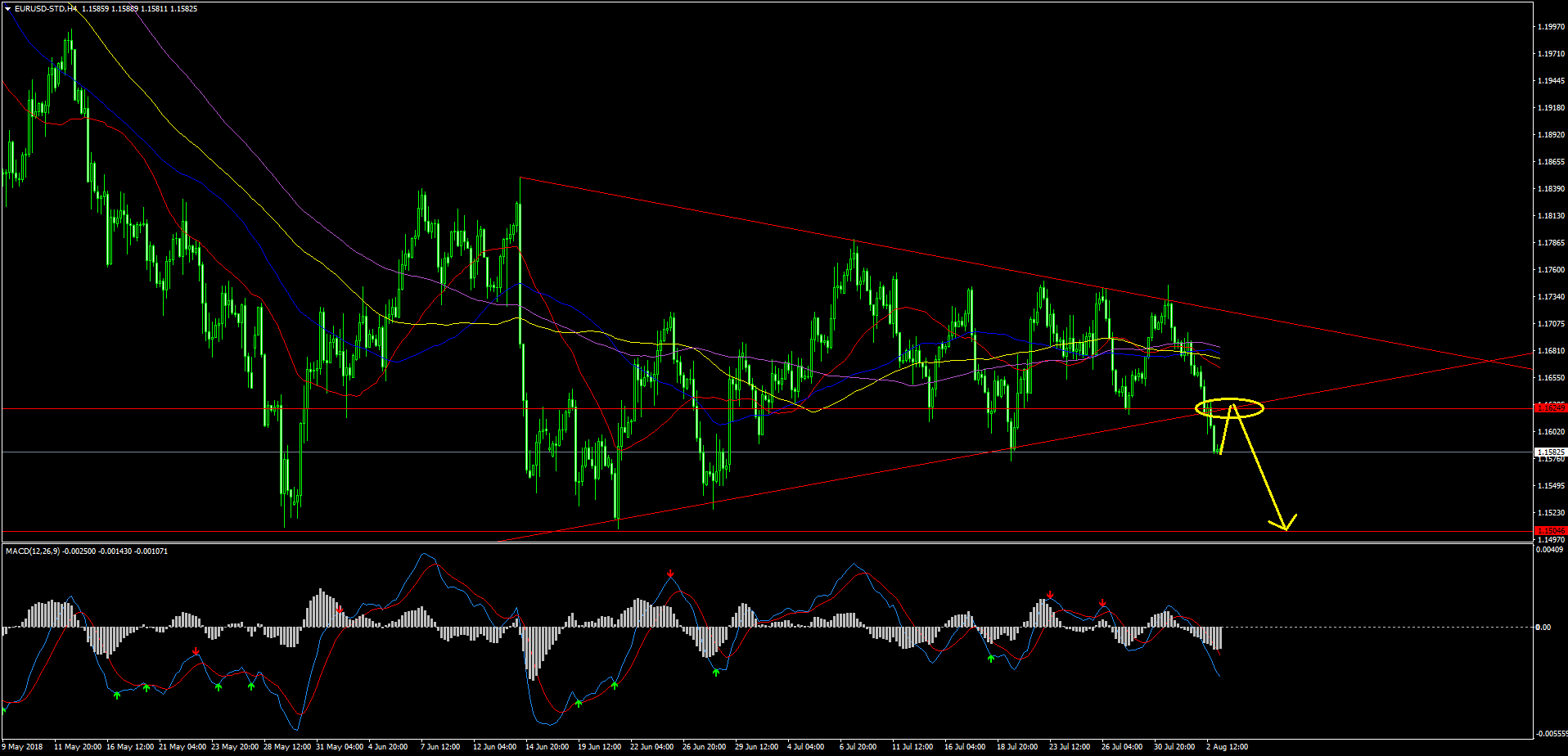The image size is (1568, 756).
Task: Click the 9 May 2018 date label
Action: click(23, 746)
